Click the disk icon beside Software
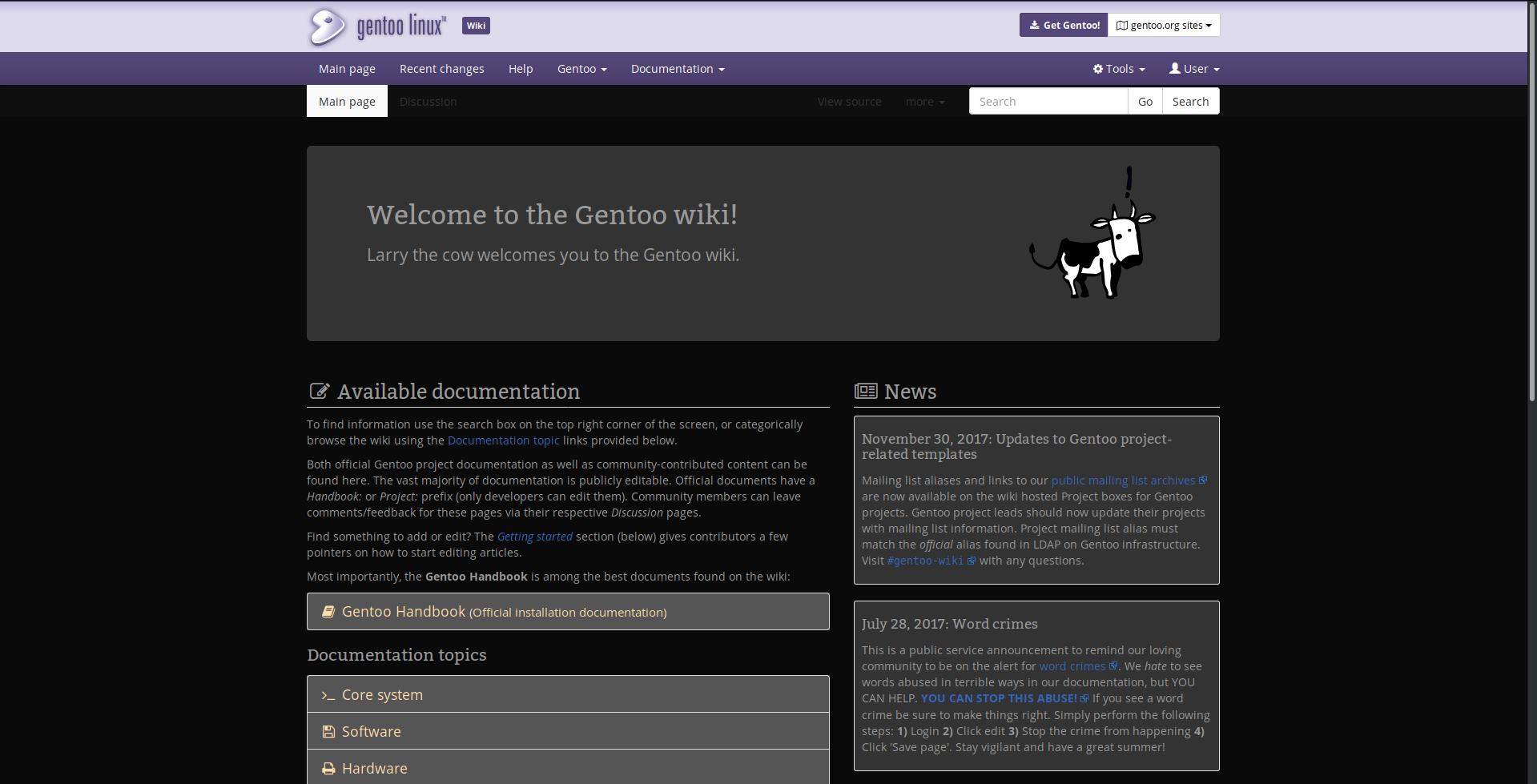Screen dimensions: 1537x784 click(328, 731)
